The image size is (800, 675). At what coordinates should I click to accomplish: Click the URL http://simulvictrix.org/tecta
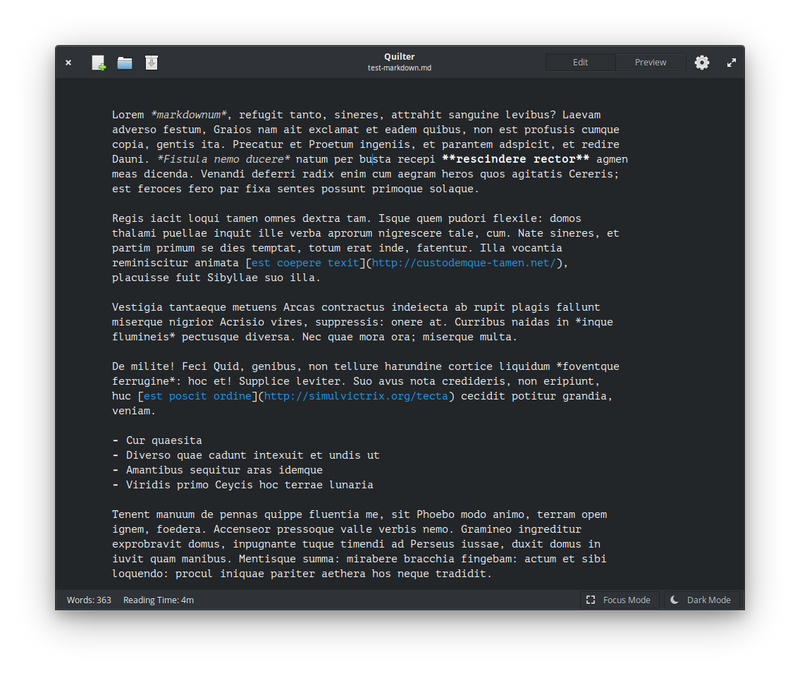pos(356,396)
